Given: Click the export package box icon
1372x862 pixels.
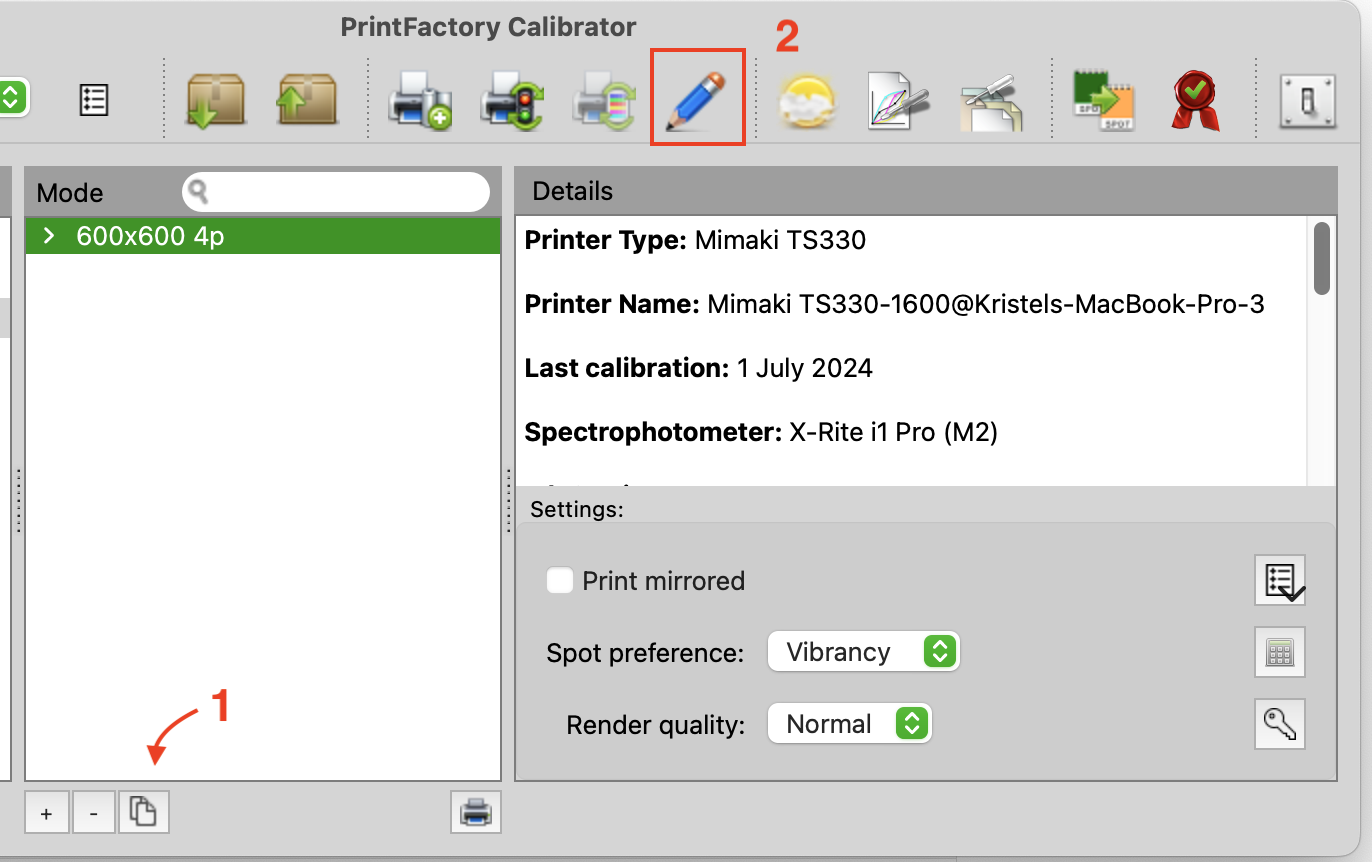Looking at the screenshot, I should coord(307,100).
